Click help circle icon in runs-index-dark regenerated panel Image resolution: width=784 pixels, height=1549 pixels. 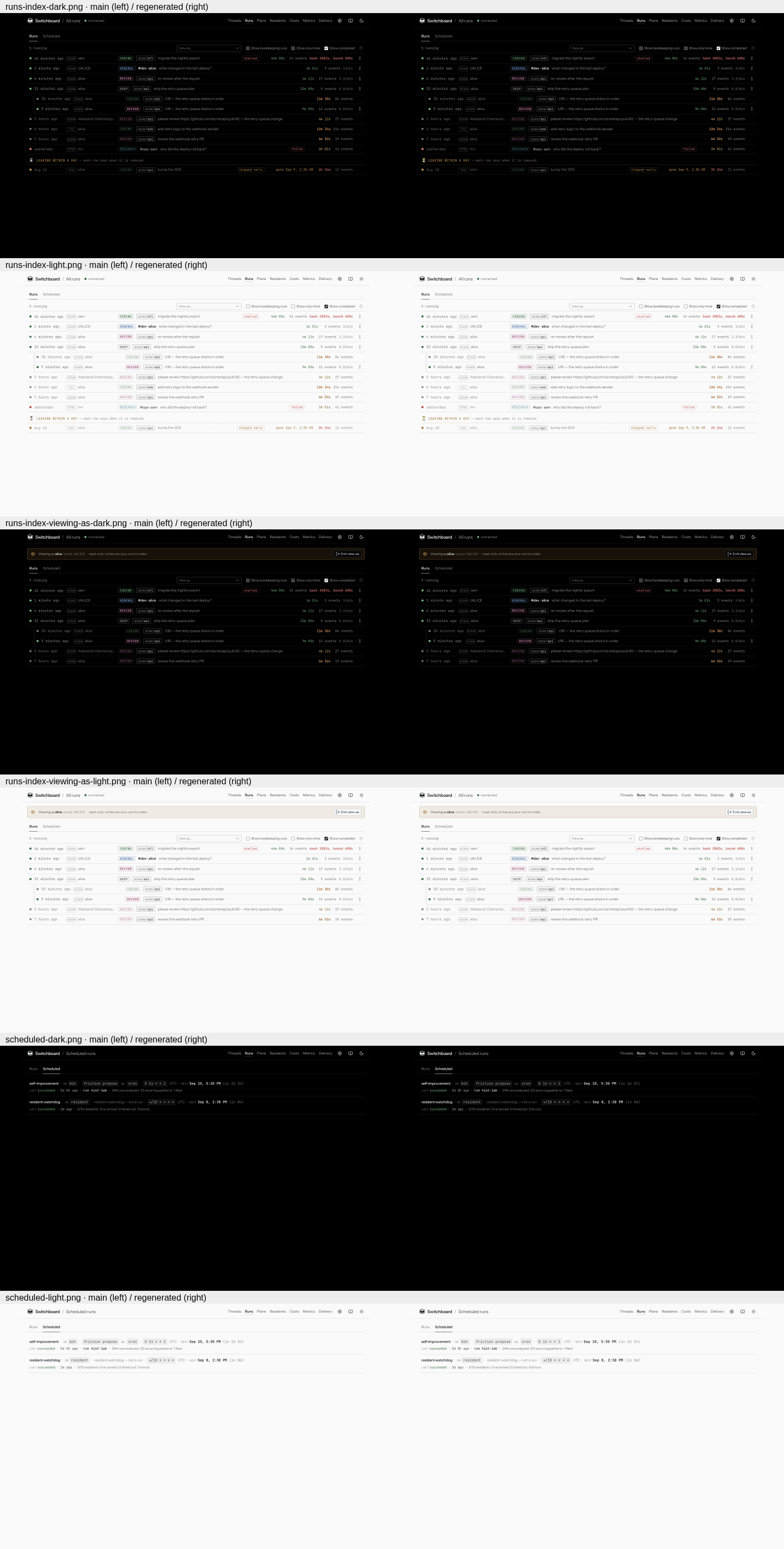753,48
